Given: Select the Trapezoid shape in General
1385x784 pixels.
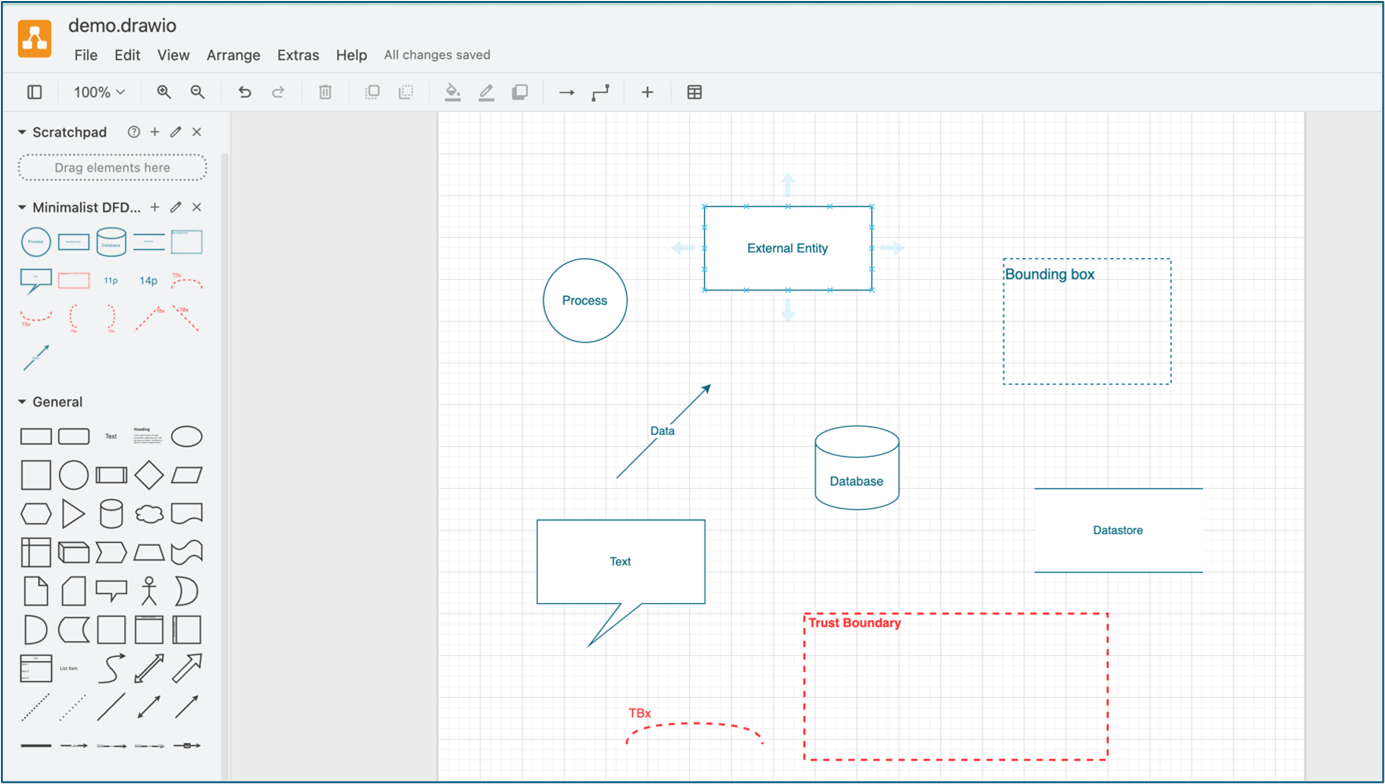Looking at the screenshot, I should [x=149, y=552].
